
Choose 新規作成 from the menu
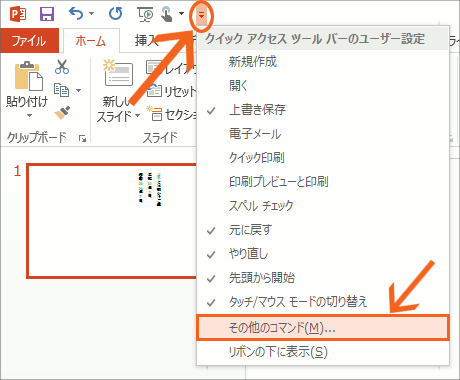tap(323, 62)
